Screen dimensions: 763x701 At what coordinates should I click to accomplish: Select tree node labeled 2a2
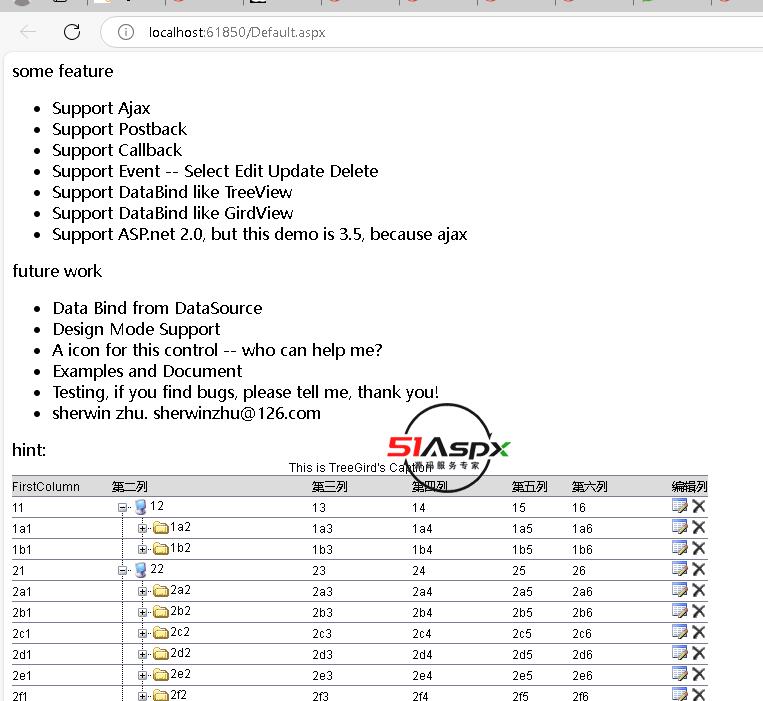tap(180, 590)
